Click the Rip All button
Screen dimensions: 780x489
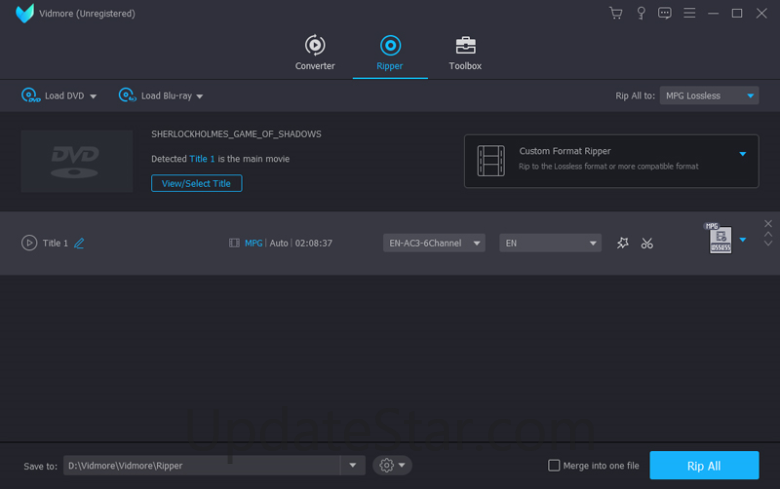point(704,465)
